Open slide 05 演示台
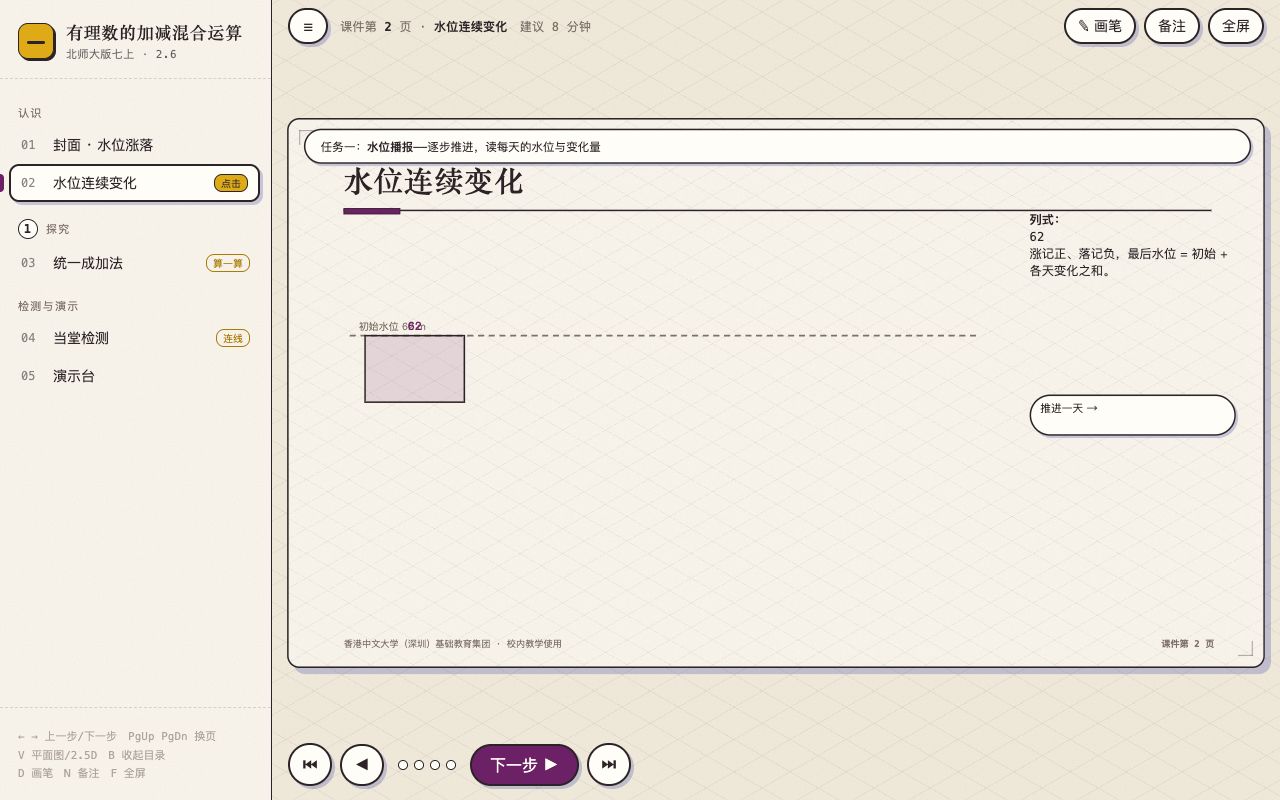The height and width of the screenshot is (800, 1280). pyautogui.click(x=134, y=376)
